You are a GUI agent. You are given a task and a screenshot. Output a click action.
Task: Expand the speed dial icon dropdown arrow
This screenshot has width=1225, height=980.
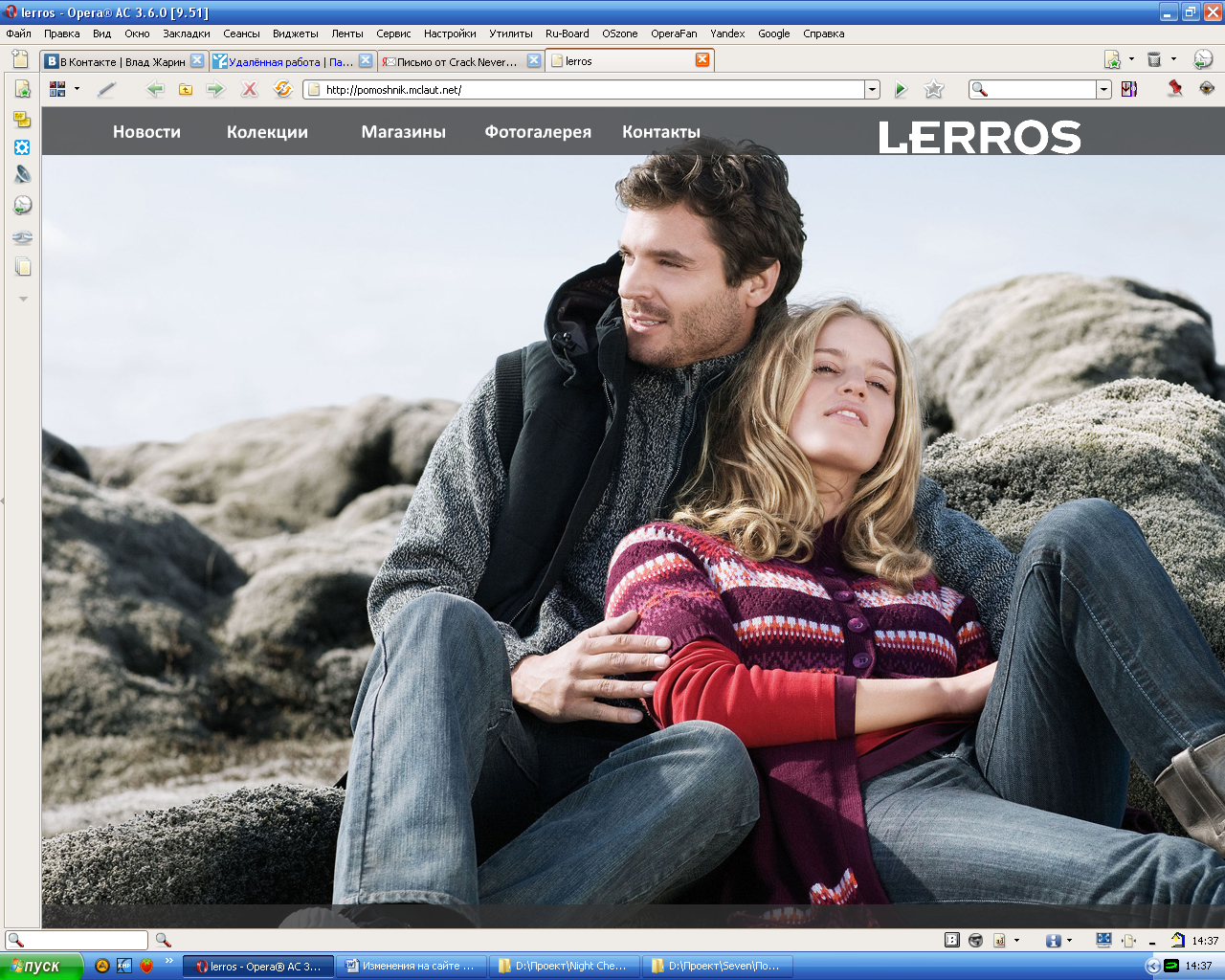click(77, 89)
